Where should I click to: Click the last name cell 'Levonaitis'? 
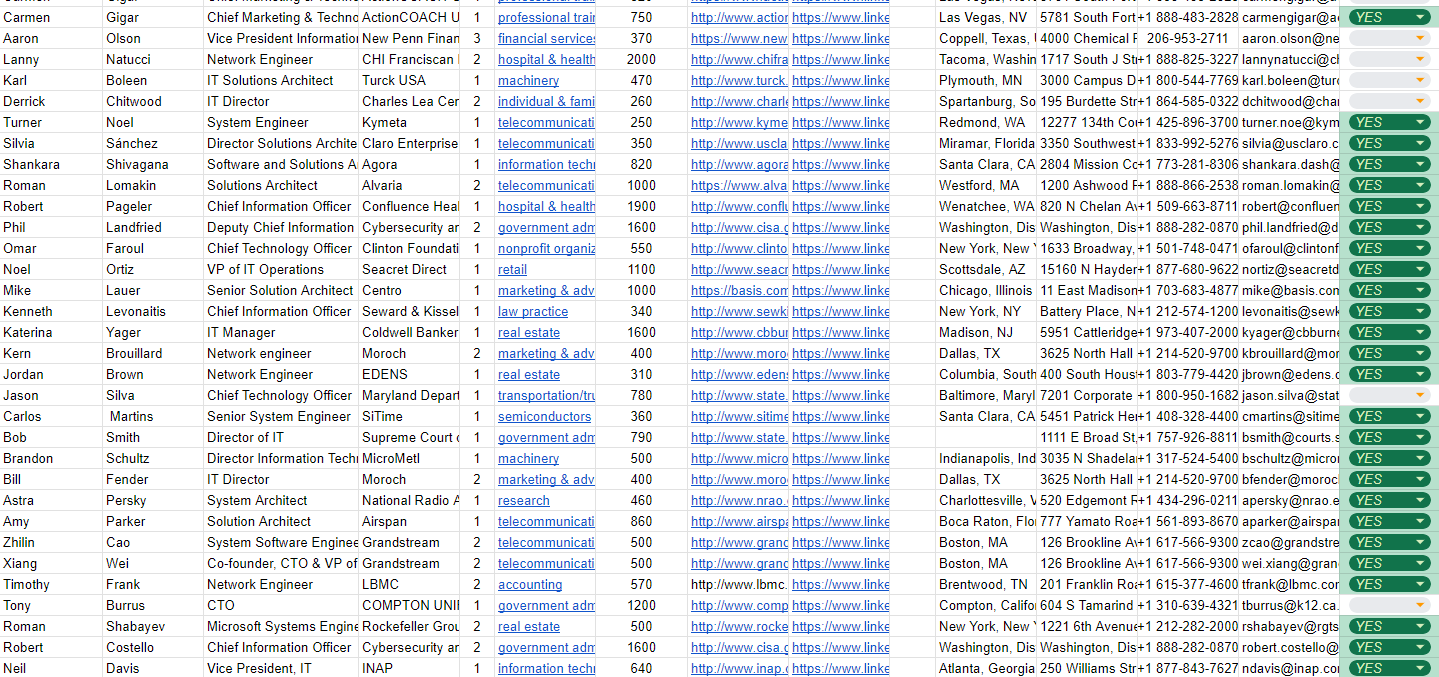[153, 311]
